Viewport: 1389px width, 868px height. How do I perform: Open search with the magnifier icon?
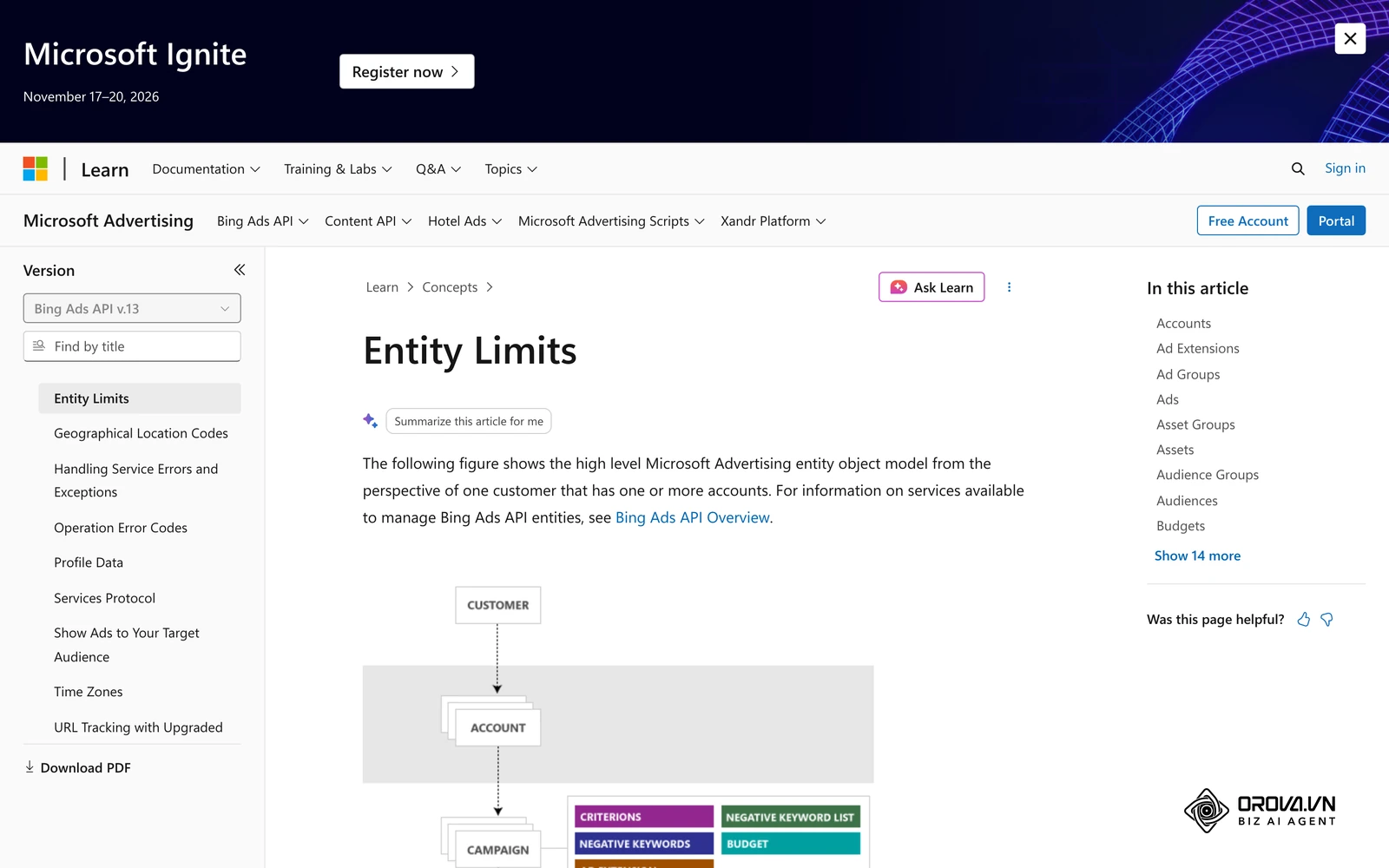click(1298, 169)
